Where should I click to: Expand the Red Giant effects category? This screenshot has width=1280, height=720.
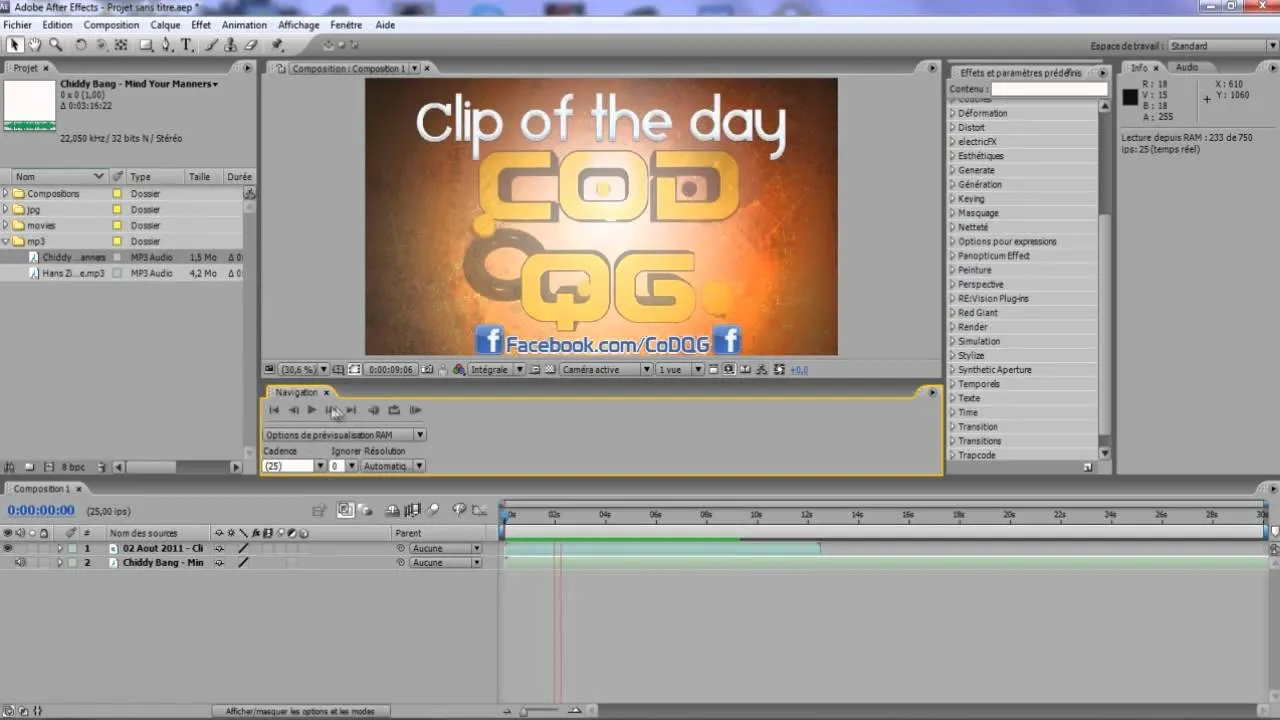pos(953,313)
